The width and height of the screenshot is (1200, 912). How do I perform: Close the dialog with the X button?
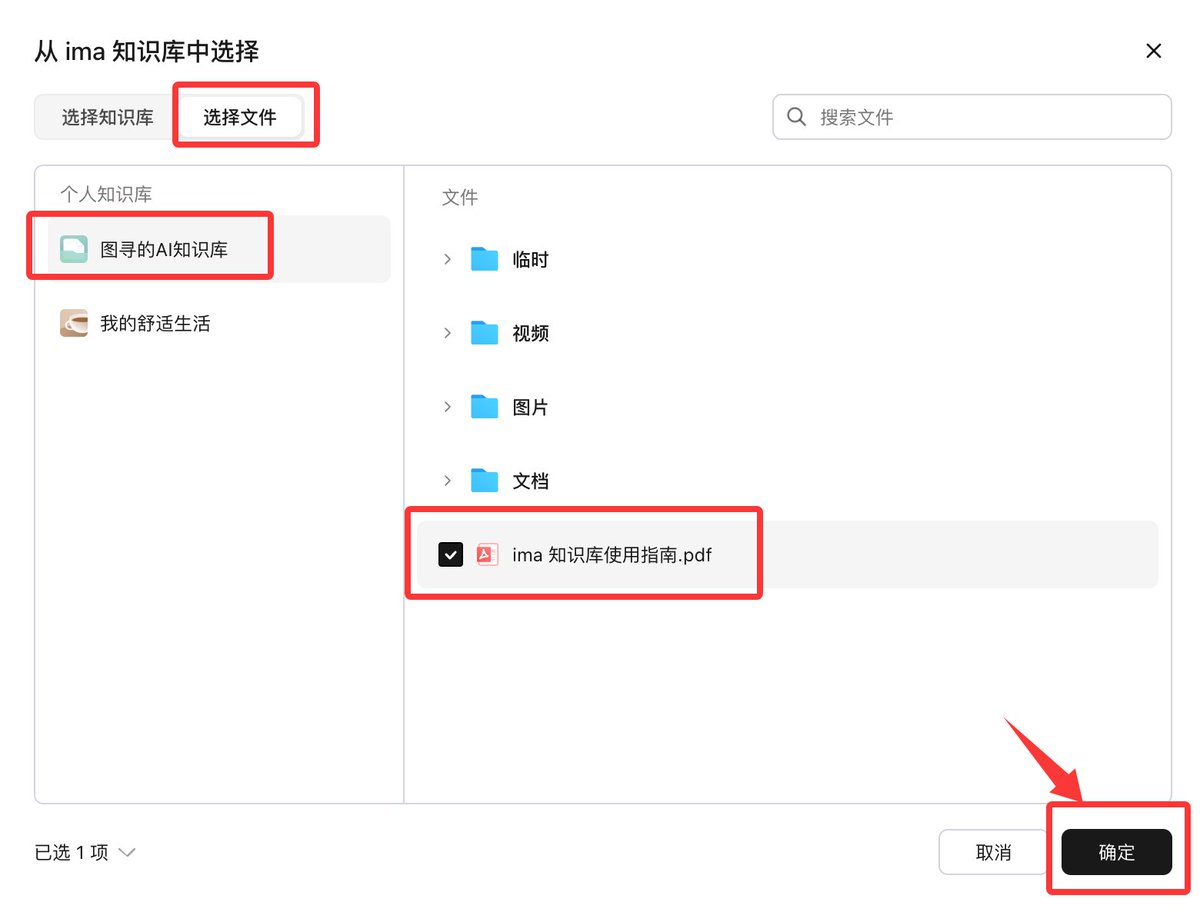1154,51
